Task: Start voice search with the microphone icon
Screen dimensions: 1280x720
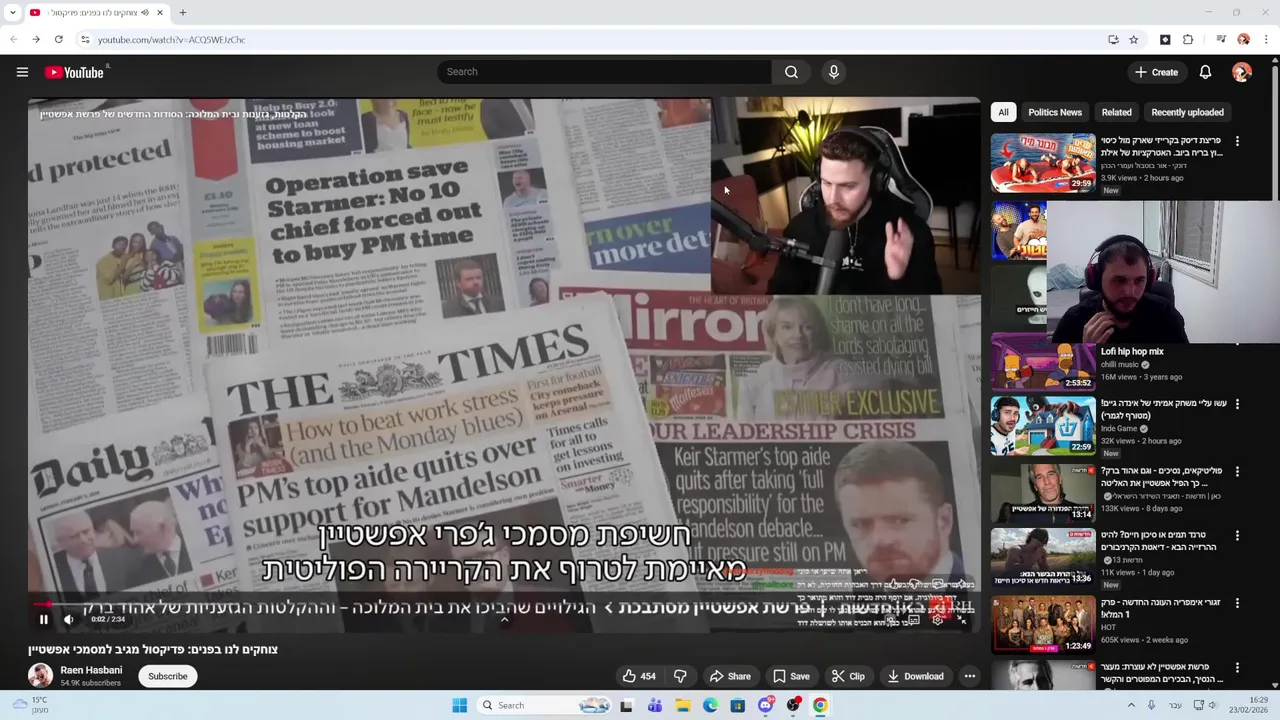Action: (833, 72)
